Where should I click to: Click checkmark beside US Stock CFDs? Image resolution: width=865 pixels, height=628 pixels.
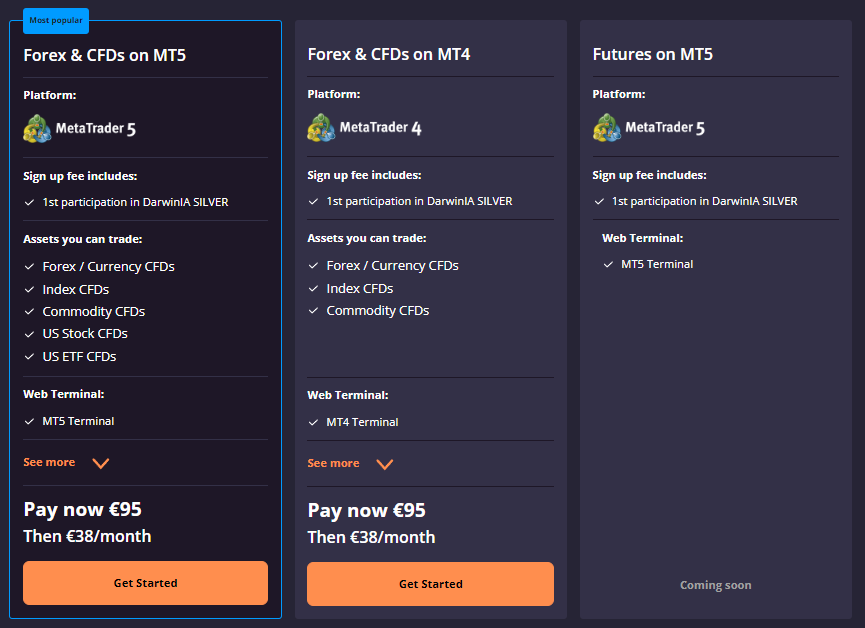(x=30, y=334)
